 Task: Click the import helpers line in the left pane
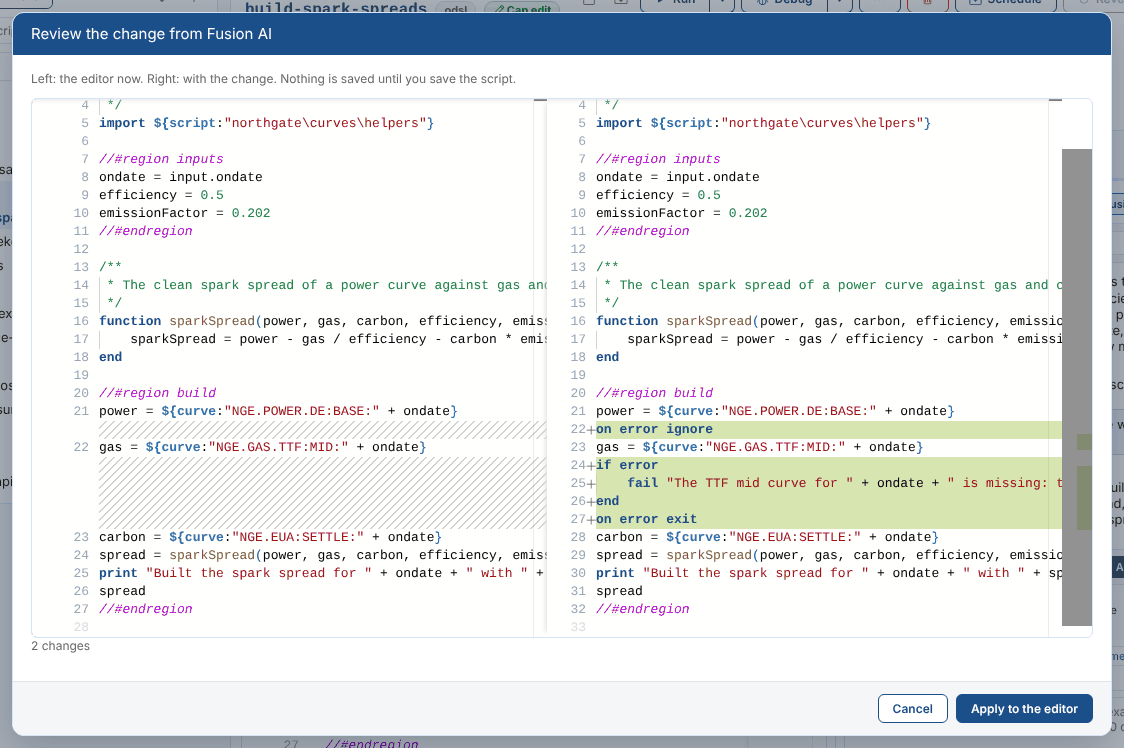pyautogui.click(x=266, y=123)
